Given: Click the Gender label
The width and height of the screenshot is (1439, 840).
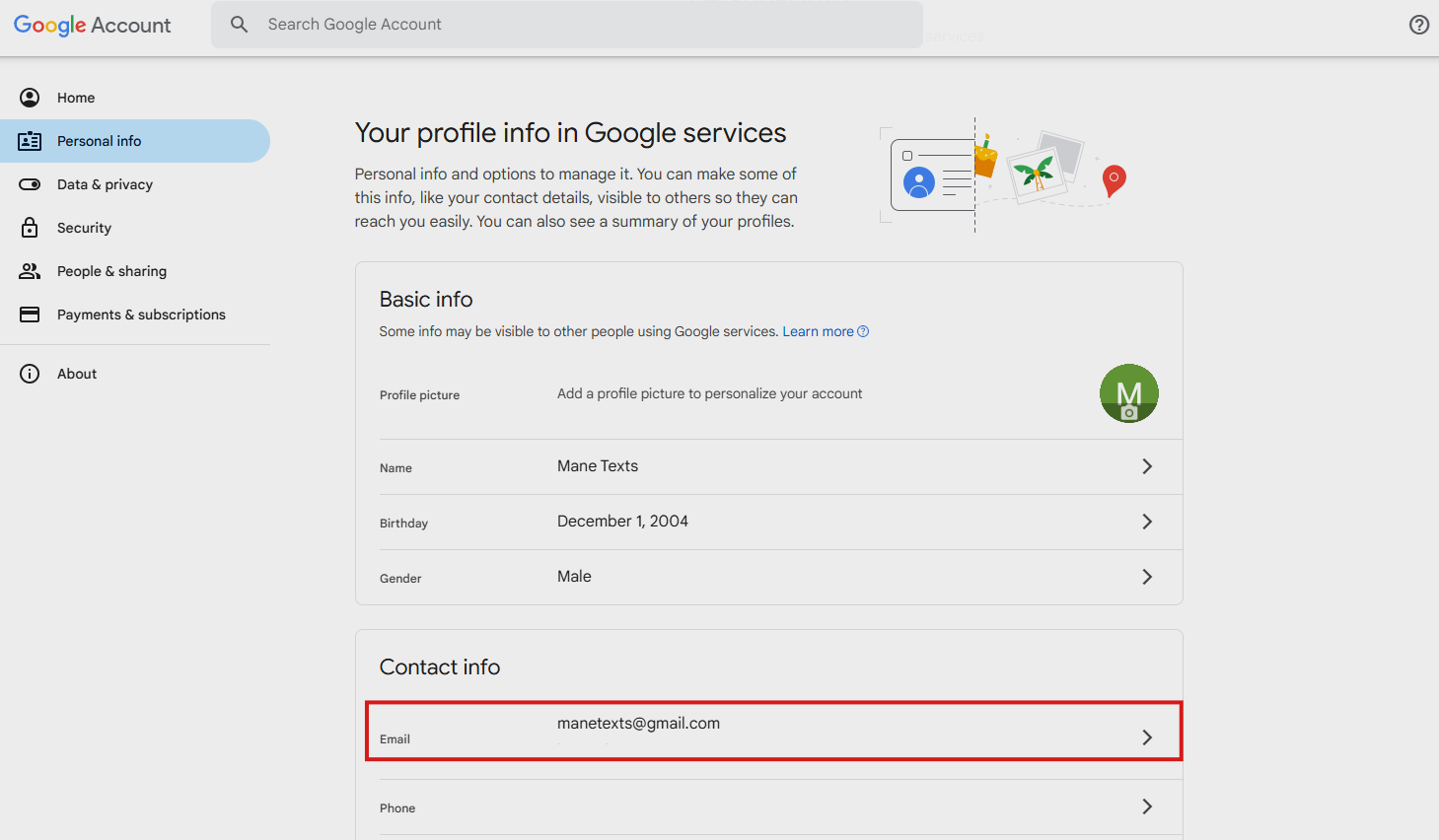Looking at the screenshot, I should (400, 579).
